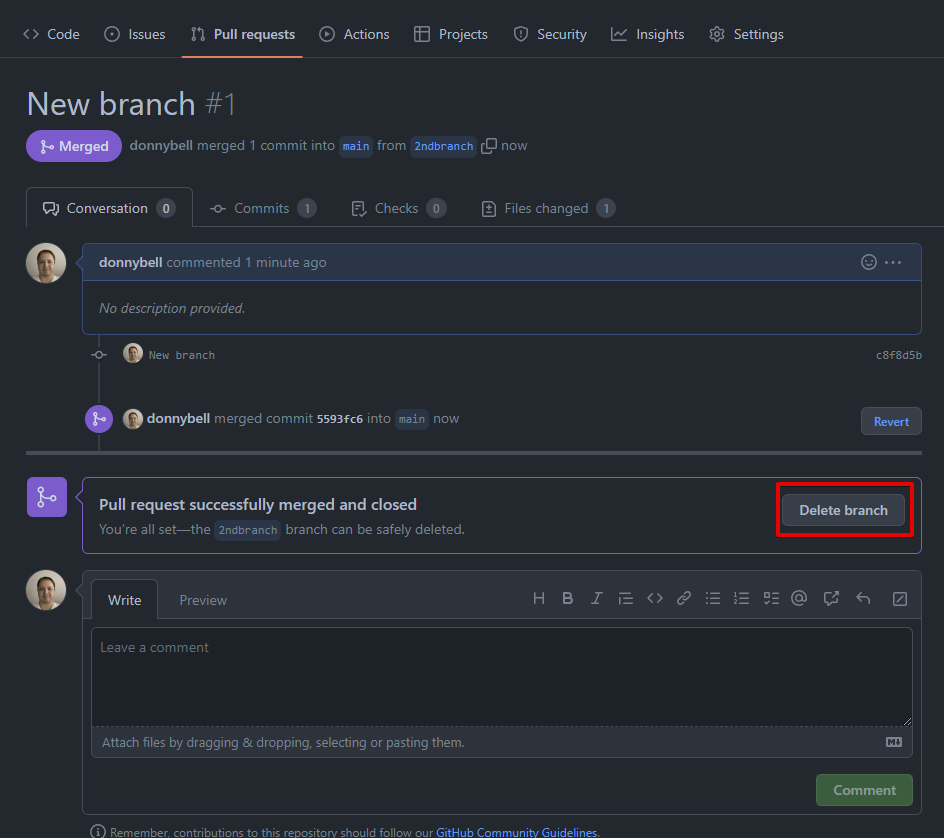Screen dimensions: 944x838
Task: Apply italic formatting to the comment
Action: [x=596, y=597]
